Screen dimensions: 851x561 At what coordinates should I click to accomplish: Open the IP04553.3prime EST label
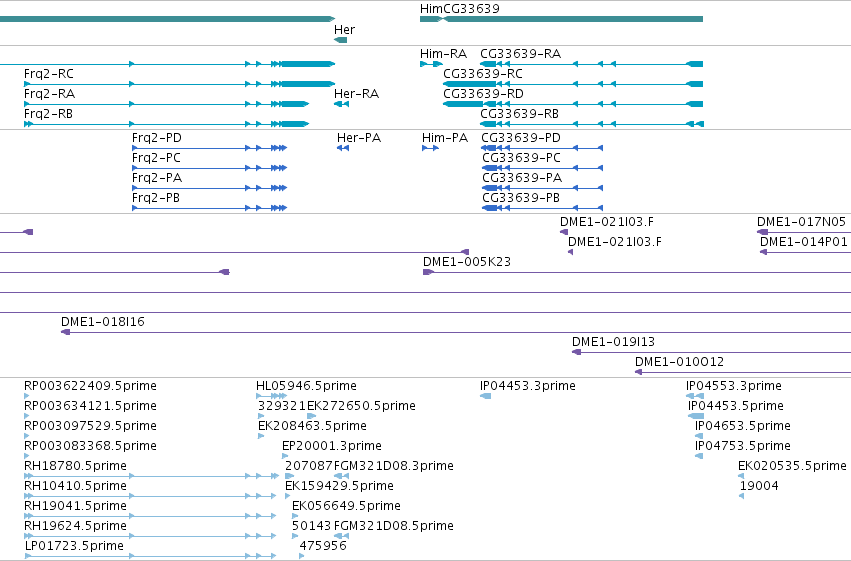[x=734, y=386]
